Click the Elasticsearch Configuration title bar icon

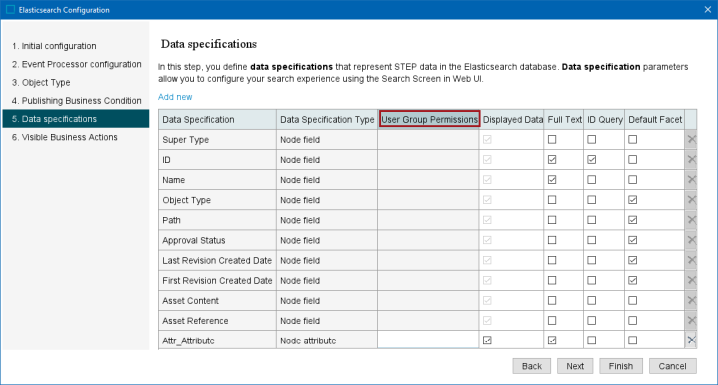(x=10, y=10)
